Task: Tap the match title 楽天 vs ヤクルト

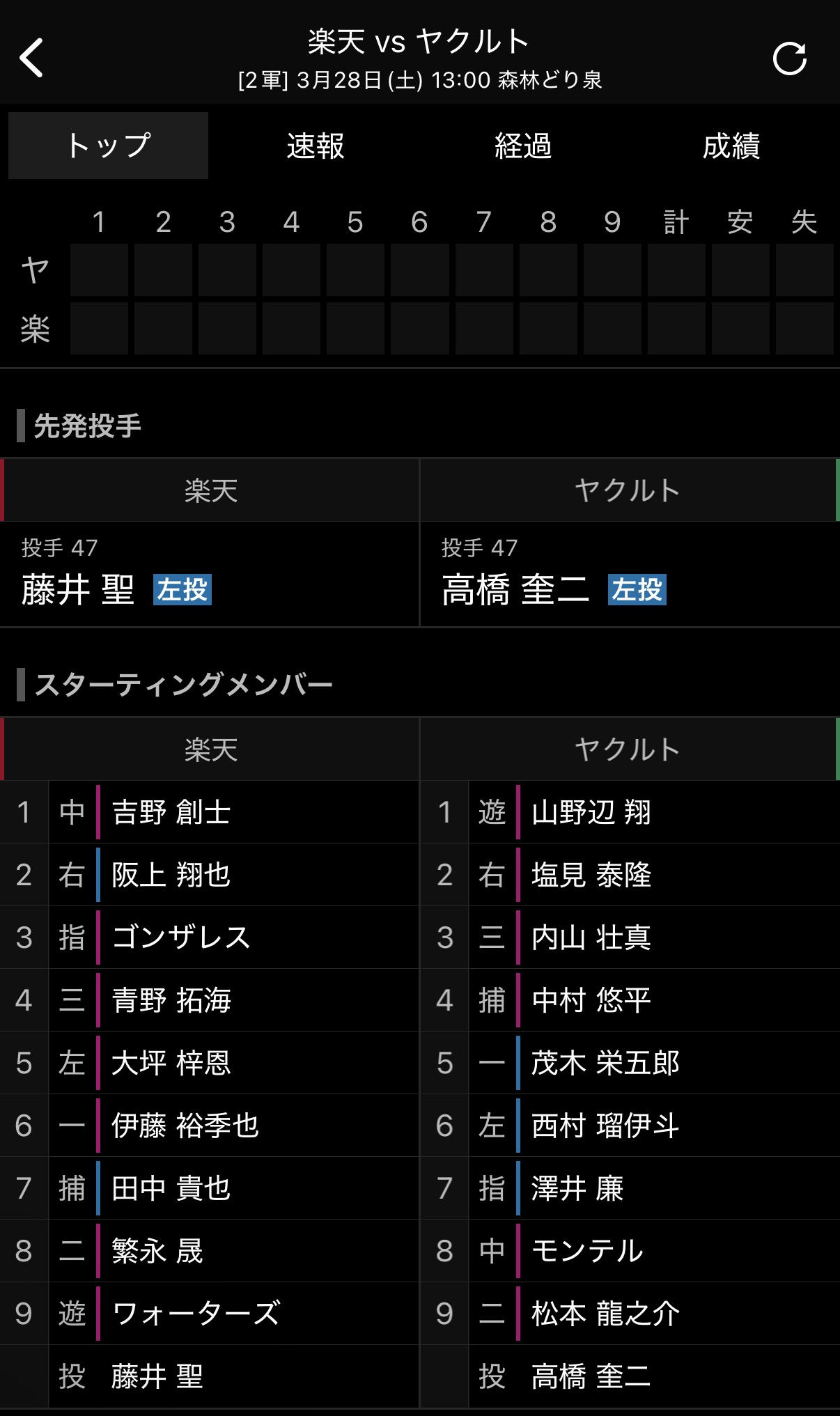Action: 419,42
